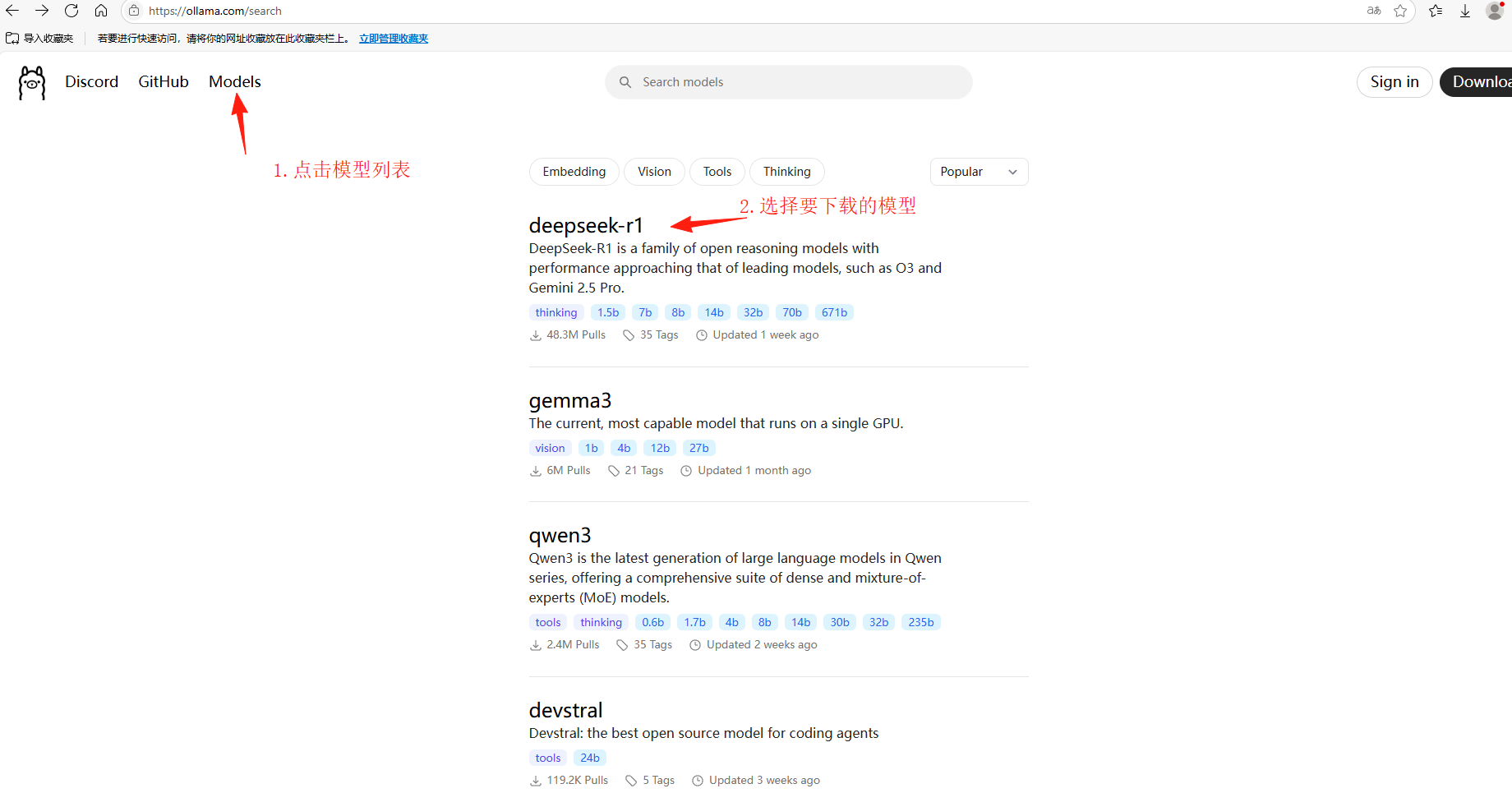Click qwen3 235b size tag
This screenshot has width=1512, height=793.
921,622
